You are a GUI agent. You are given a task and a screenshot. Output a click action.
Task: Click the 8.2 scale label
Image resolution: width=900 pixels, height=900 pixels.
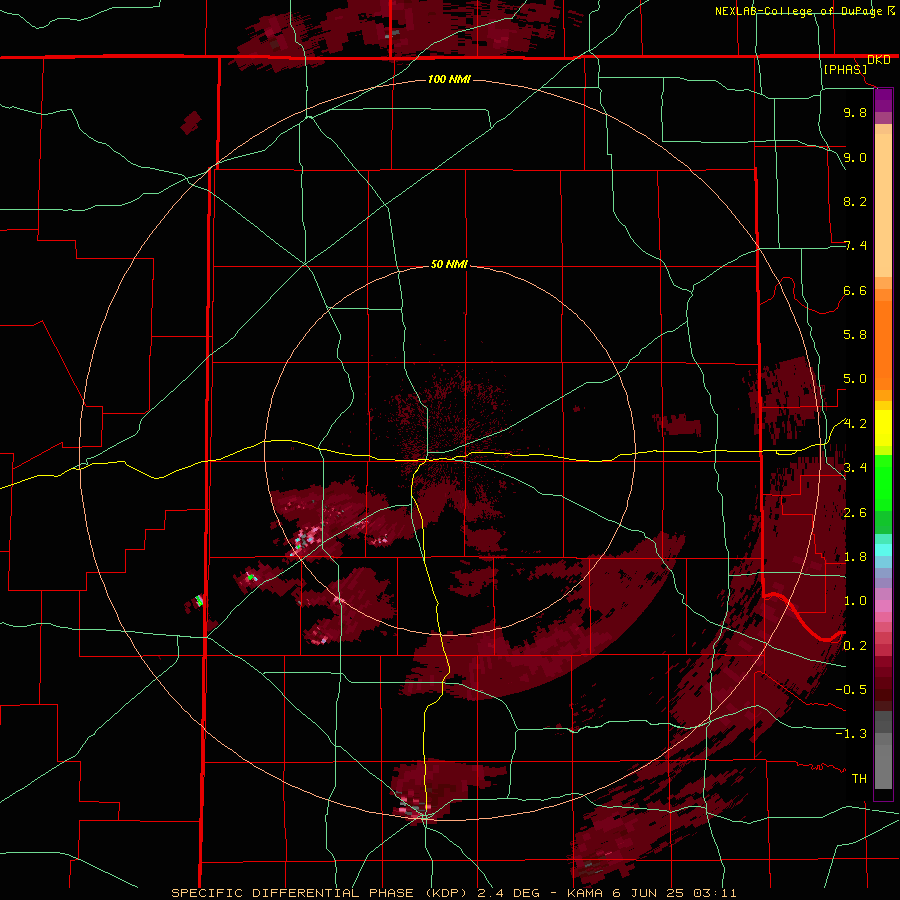click(x=855, y=201)
